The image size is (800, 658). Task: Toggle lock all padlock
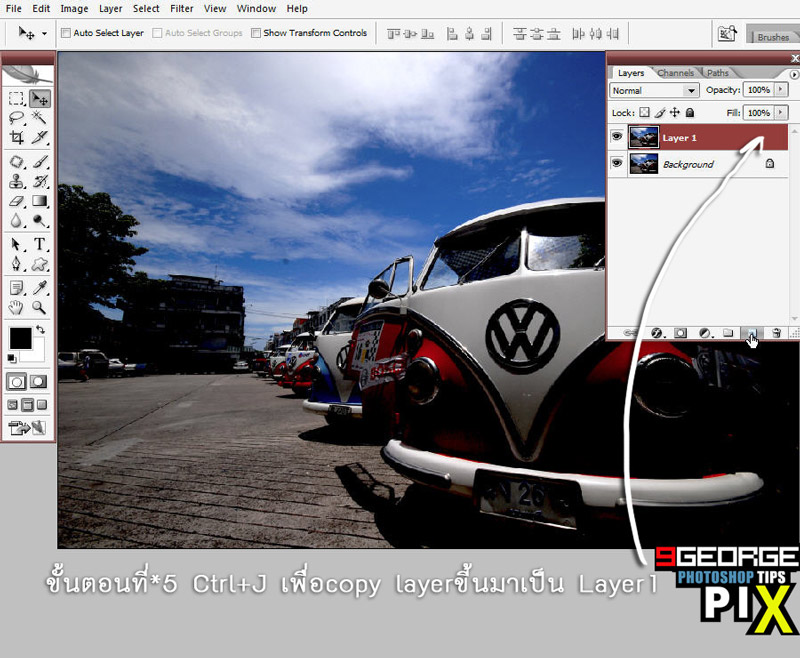click(x=690, y=112)
